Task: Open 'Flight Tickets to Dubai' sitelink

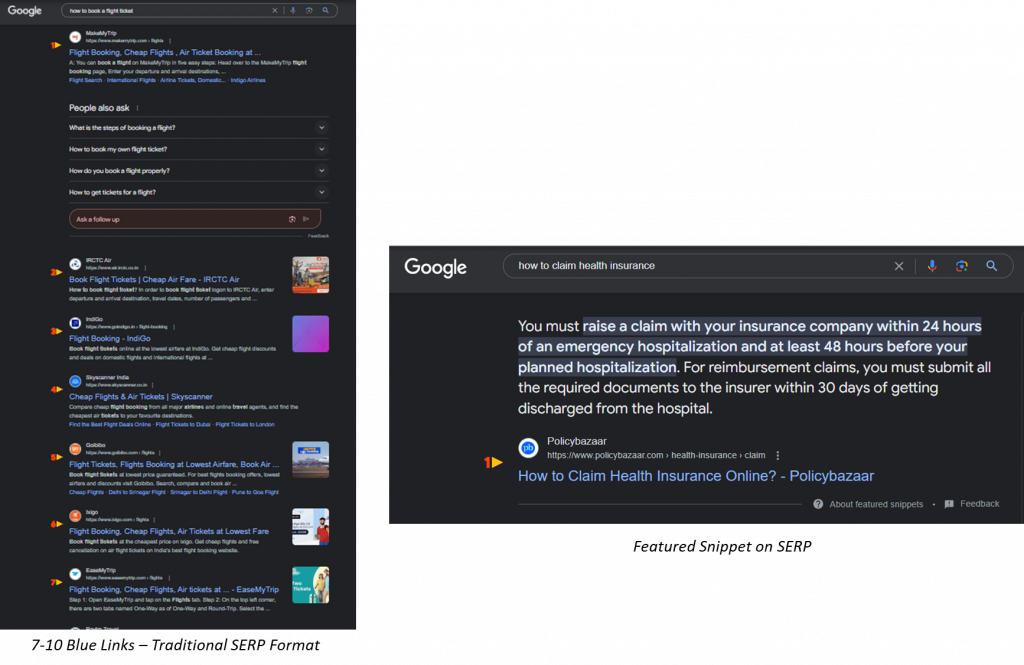Action: tap(183, 425)
